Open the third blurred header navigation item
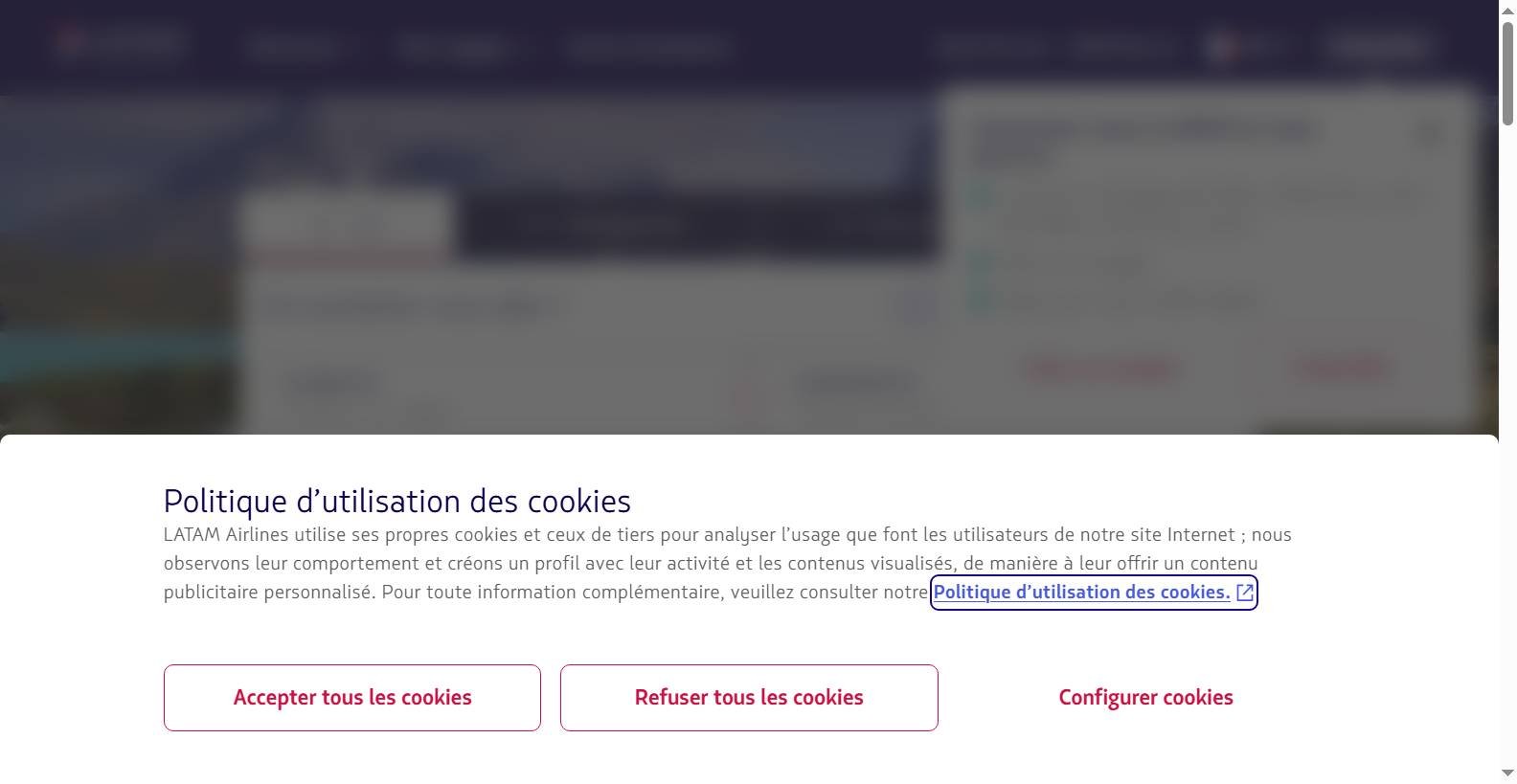The height and width of the screenshot is (784, 1517). (x=647, y=48)
